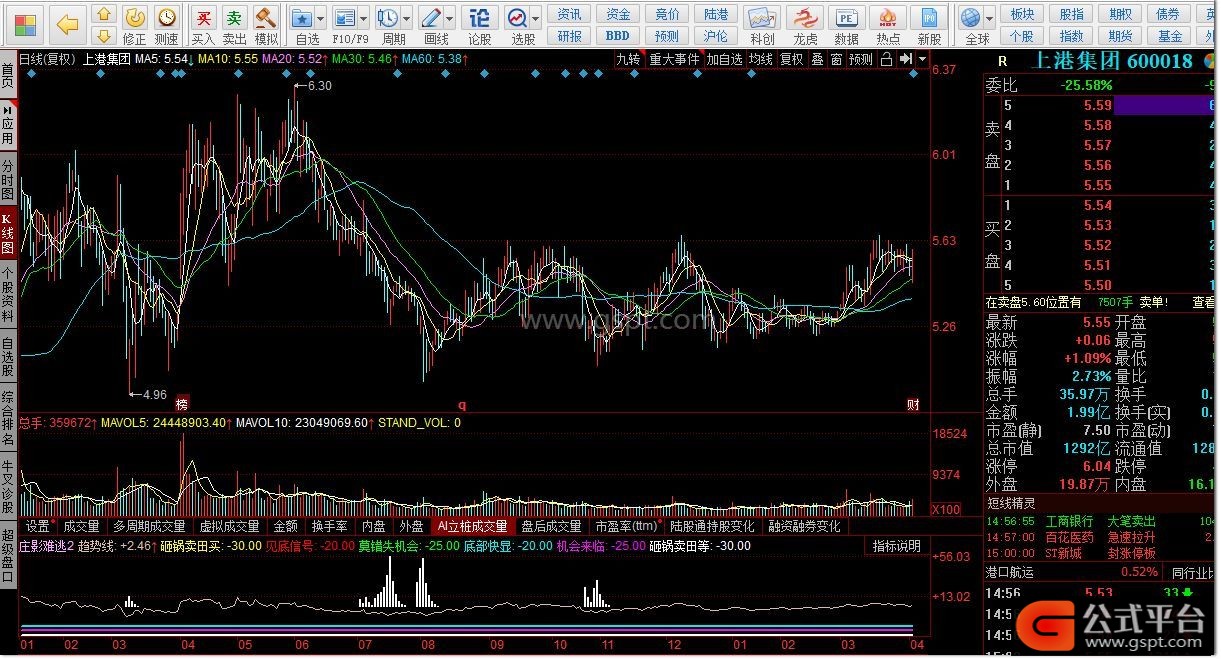The width and height of the screenshot is (1221, 659).
Task: Expand the 全球 globe dropdown arrow
Action: [x=989, y=19]
